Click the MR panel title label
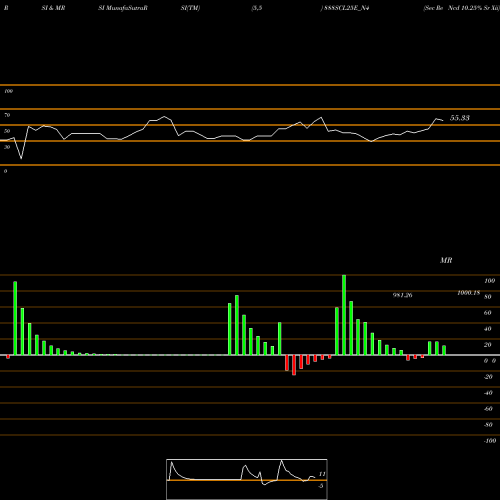 click(x=446, y=260)
